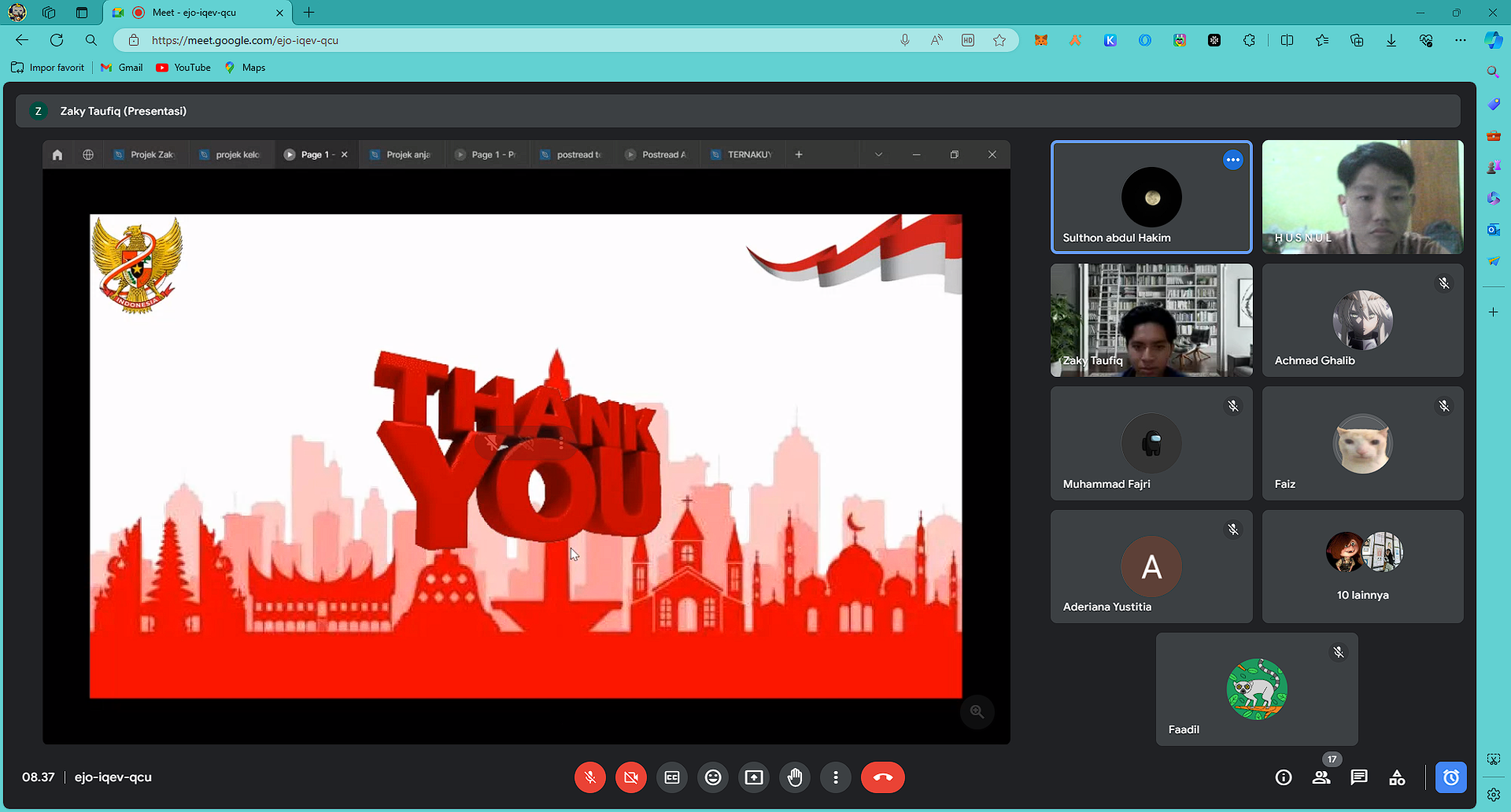
Task: Turn on the camera
Action: coord(631,777)
